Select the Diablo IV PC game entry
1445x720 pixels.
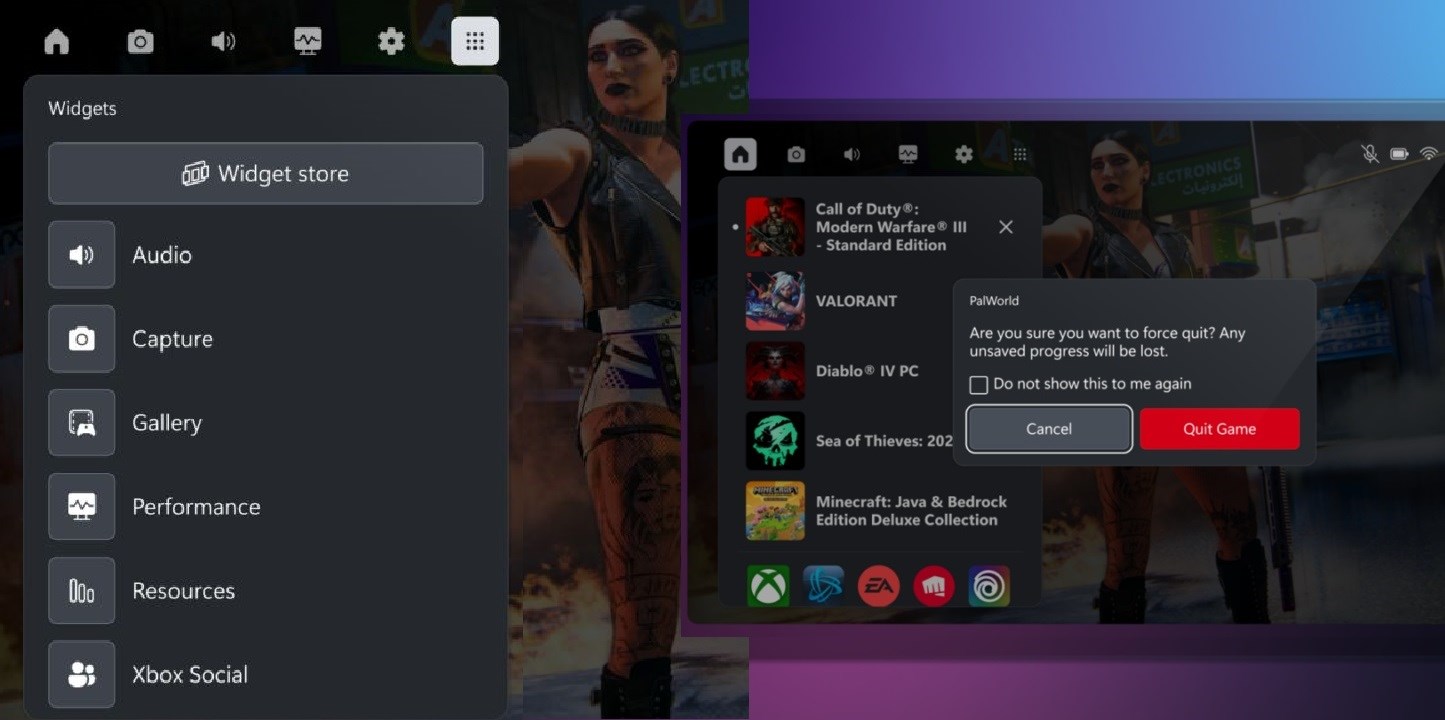click(880, 371)
